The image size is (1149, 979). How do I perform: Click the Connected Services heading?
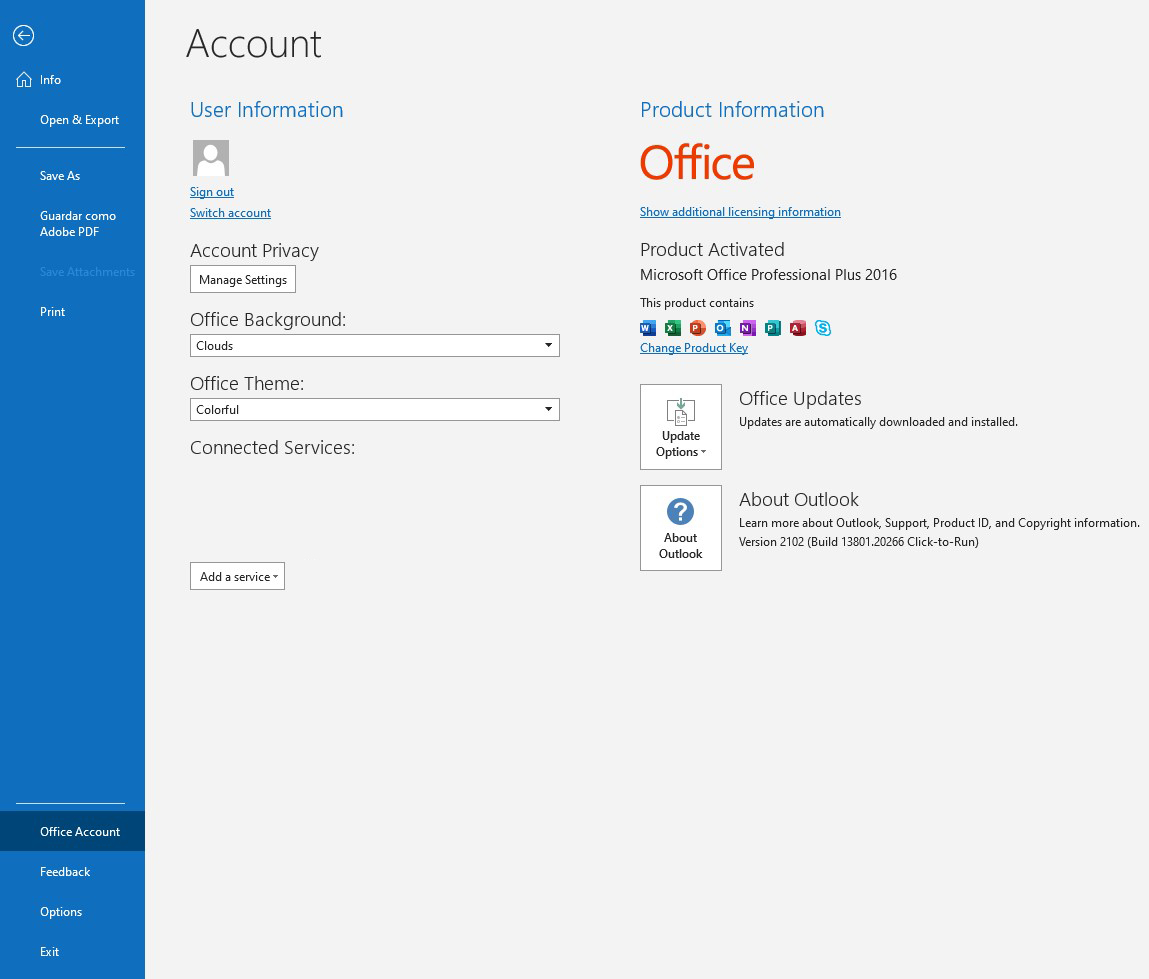(273, 447)
